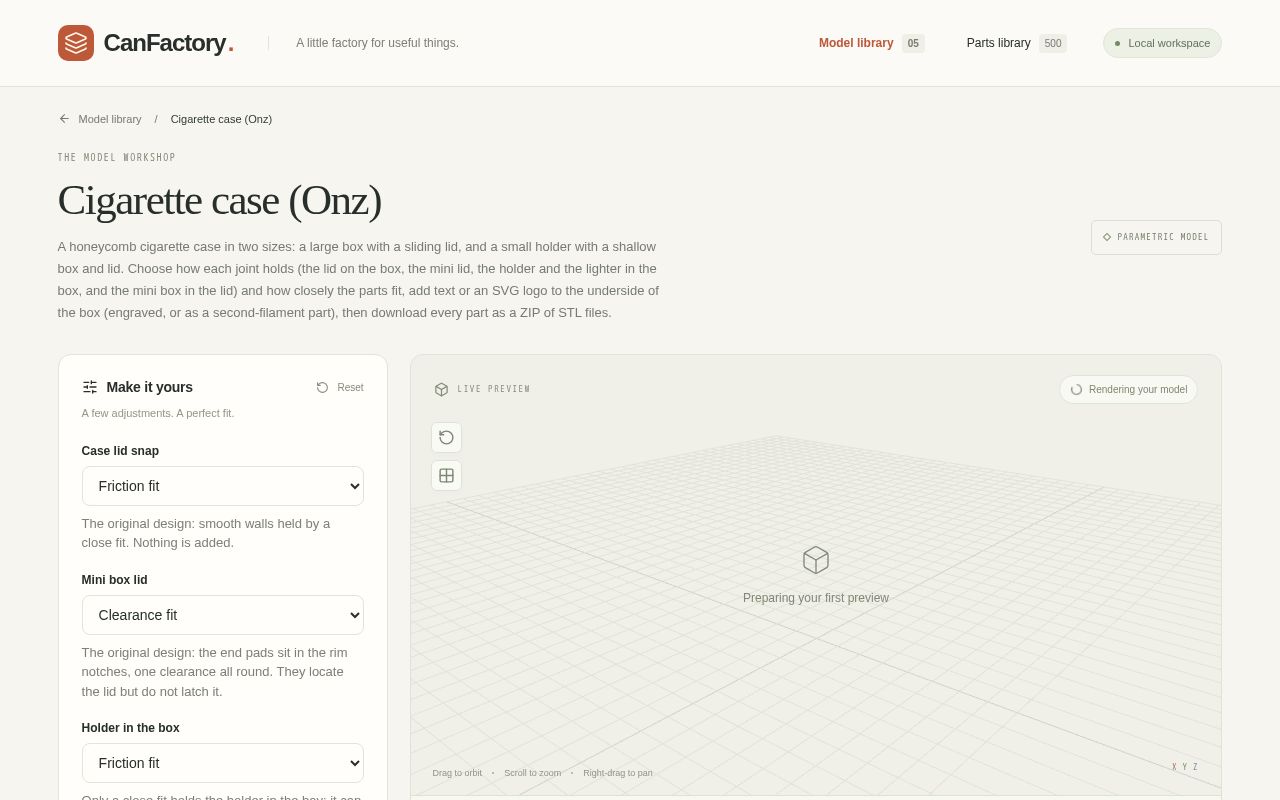Click the CanFactory stacked-layers logo icon
This screenshot has width=1280, height=800.
pyautogui.click(x=76, y=43)
